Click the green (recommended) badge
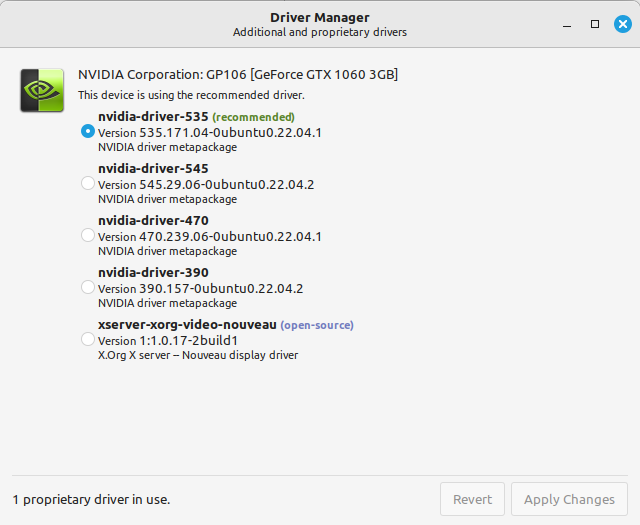This screenshot has height=525, width=640. [253, 117]
